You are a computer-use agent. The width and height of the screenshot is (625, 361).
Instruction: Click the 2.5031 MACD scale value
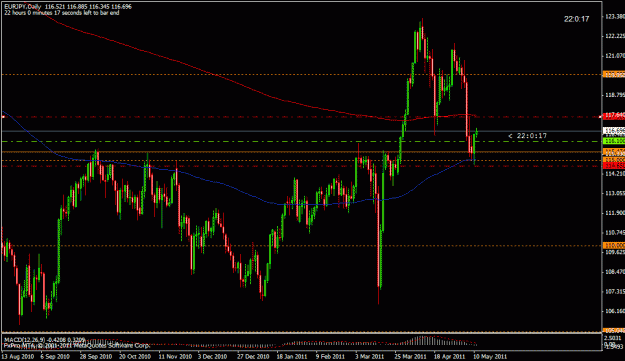614,338
